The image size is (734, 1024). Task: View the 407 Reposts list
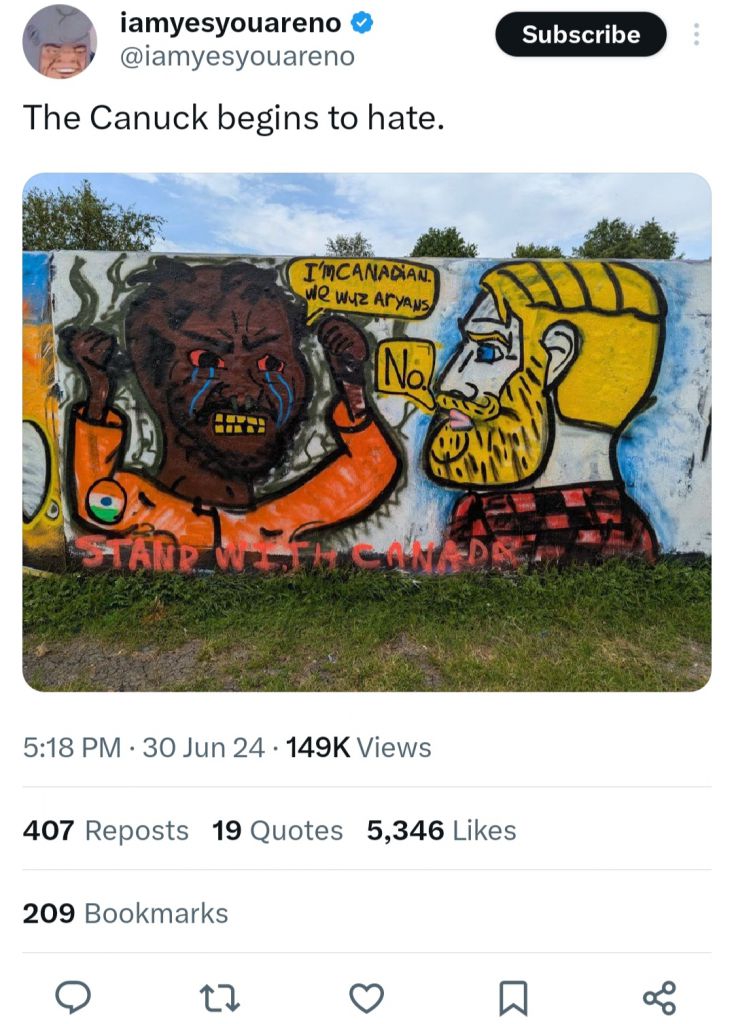tap(106, 831)
